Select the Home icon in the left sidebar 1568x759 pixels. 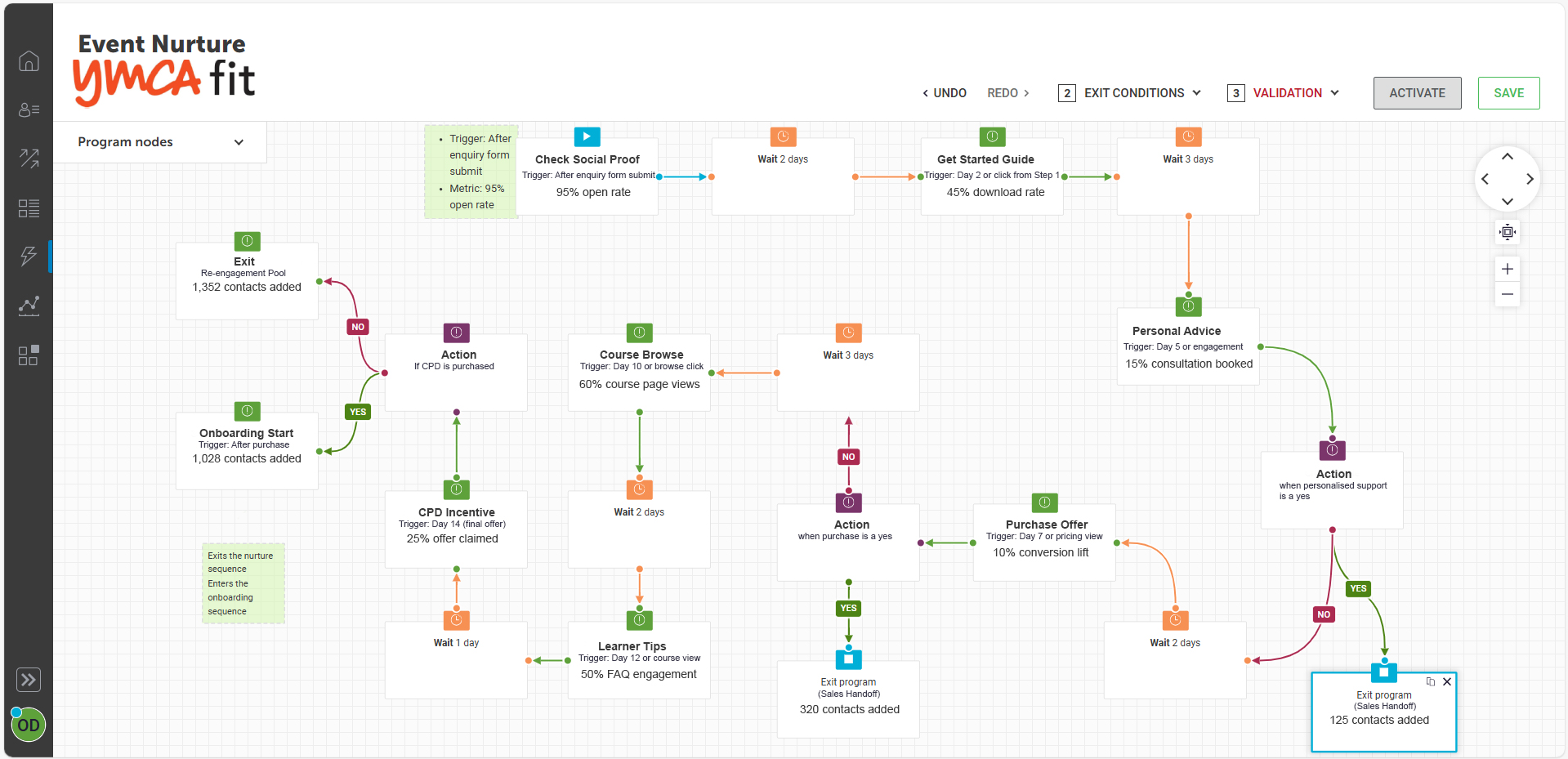click(x=29, y=61)
